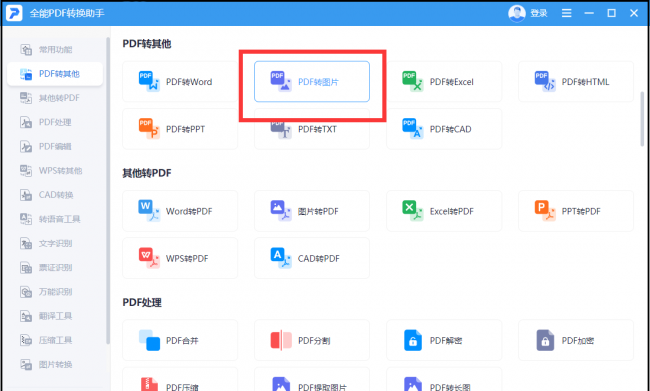
Task: Select the PDF转图片 conversion card
Action: coord(312,82)
